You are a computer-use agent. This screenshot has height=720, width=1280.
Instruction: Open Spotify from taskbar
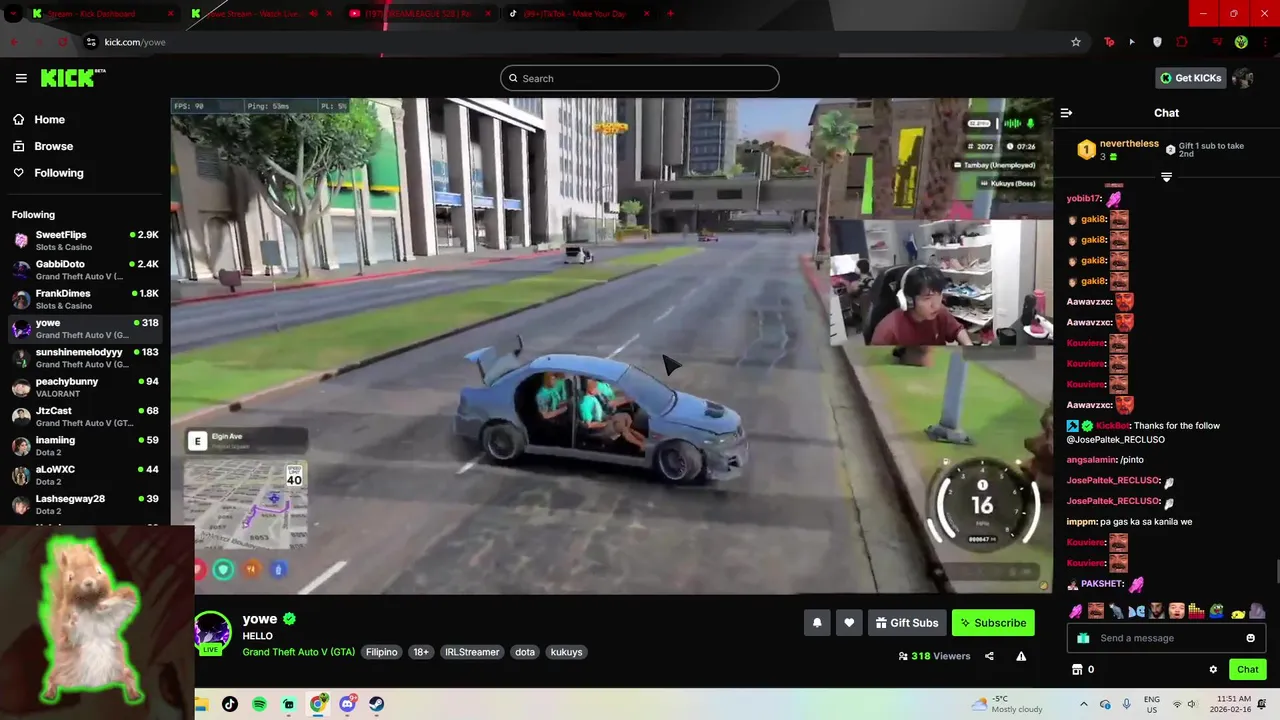259,704
